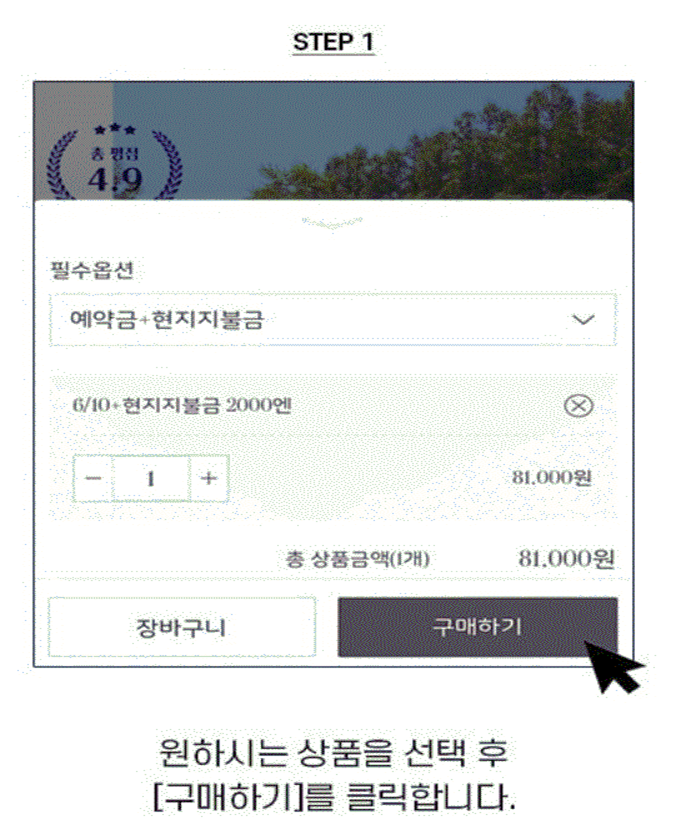The width and height of the screenshot is (686, 825).
Task: Increase quantity with the plus button
Action: (209, 479)
